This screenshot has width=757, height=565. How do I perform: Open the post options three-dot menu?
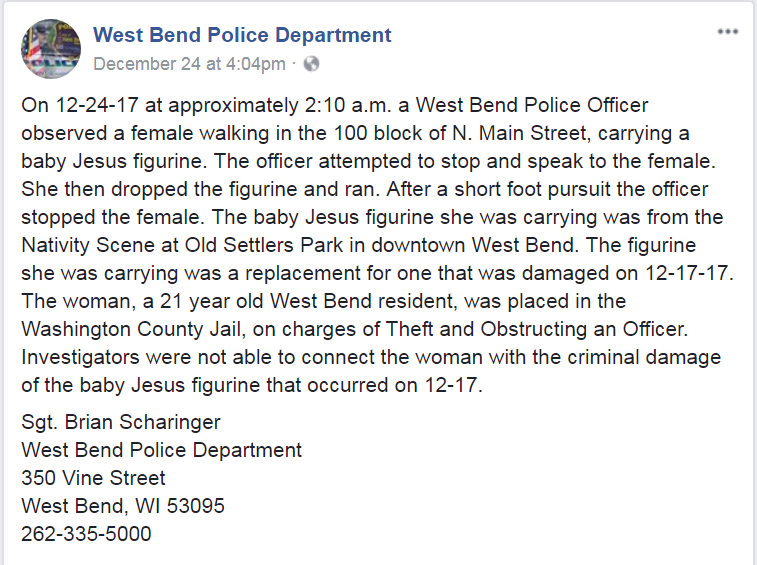[x=727, y=33]
